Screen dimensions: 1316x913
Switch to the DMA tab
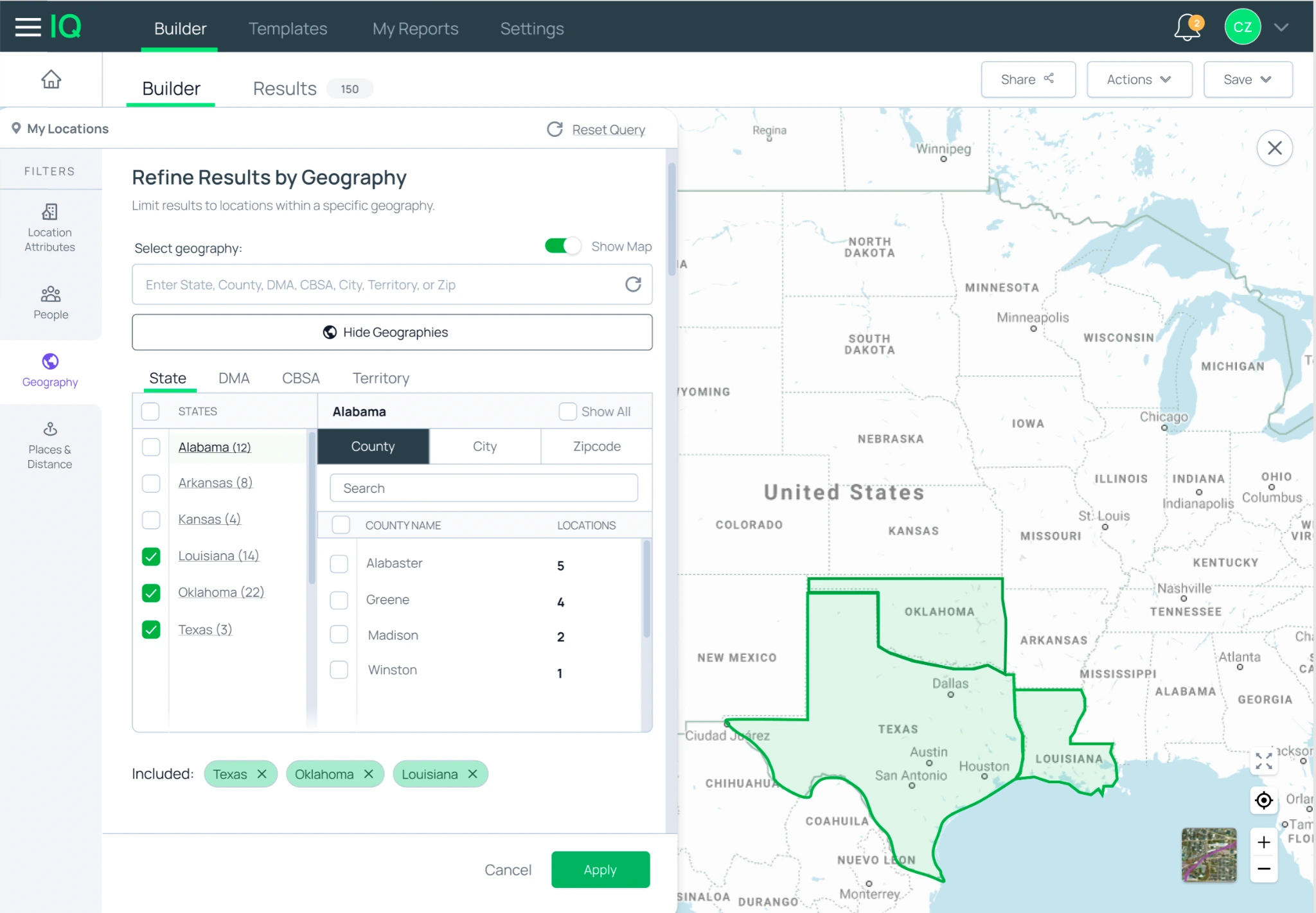pyautogui.click(x=234, y=378)
